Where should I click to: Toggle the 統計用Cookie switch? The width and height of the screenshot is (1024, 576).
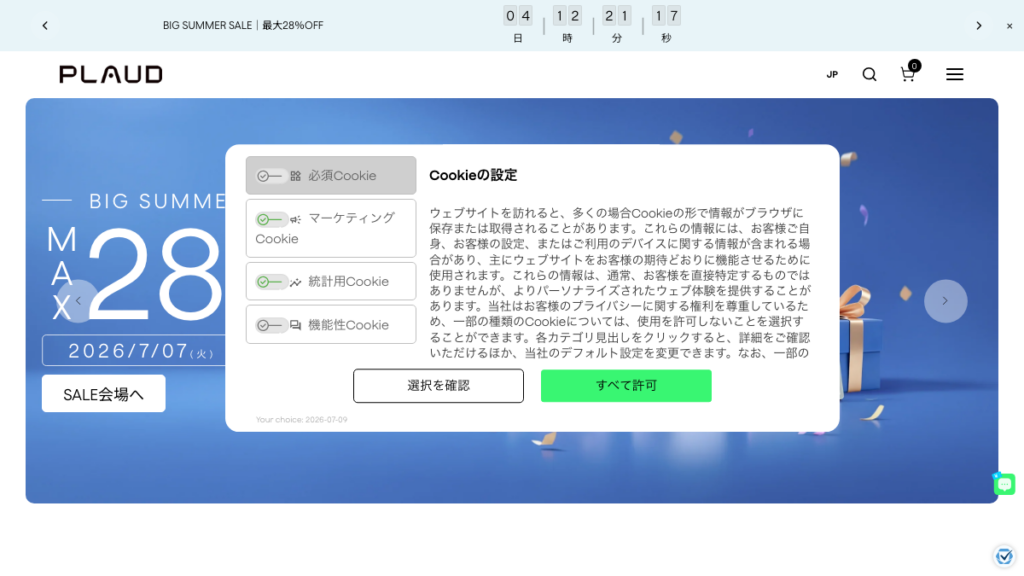point(271,282)
